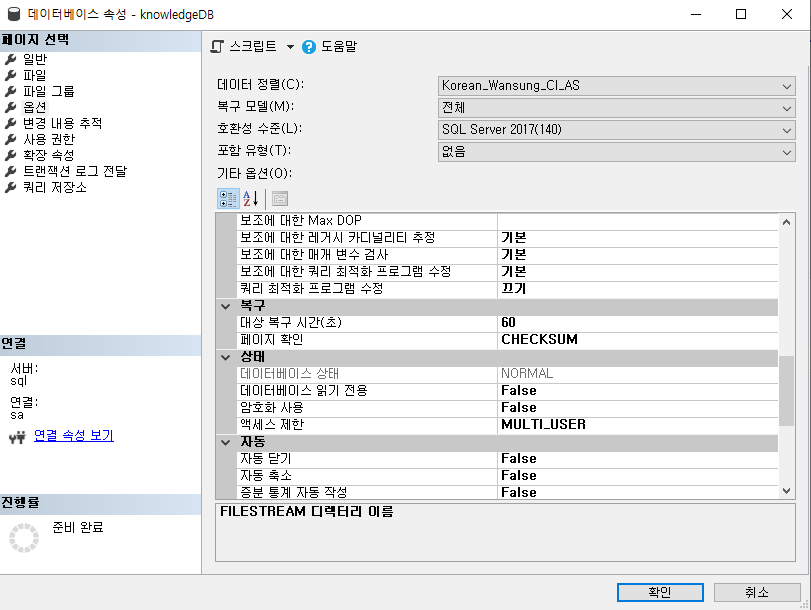Open the 사용 권한 page

point(49,139)
